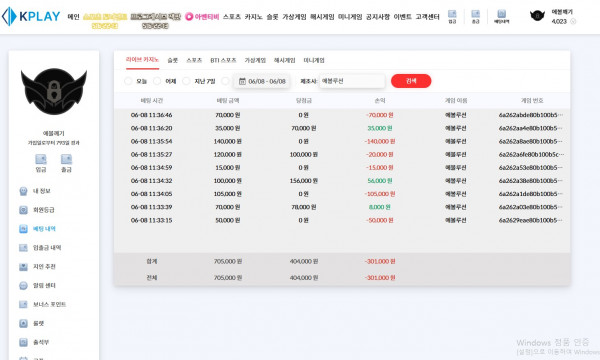600x360 pixels.
Task: Click the large profile avatar in the sidebar
Action: click(54, 91)
